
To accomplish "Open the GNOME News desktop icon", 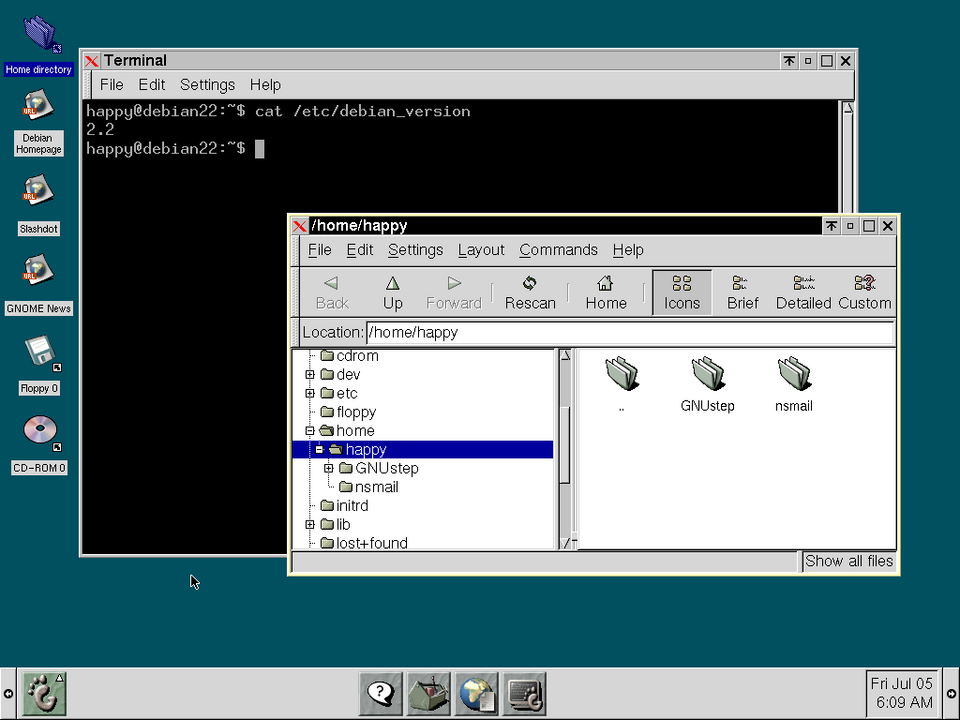I will point(38,270).
